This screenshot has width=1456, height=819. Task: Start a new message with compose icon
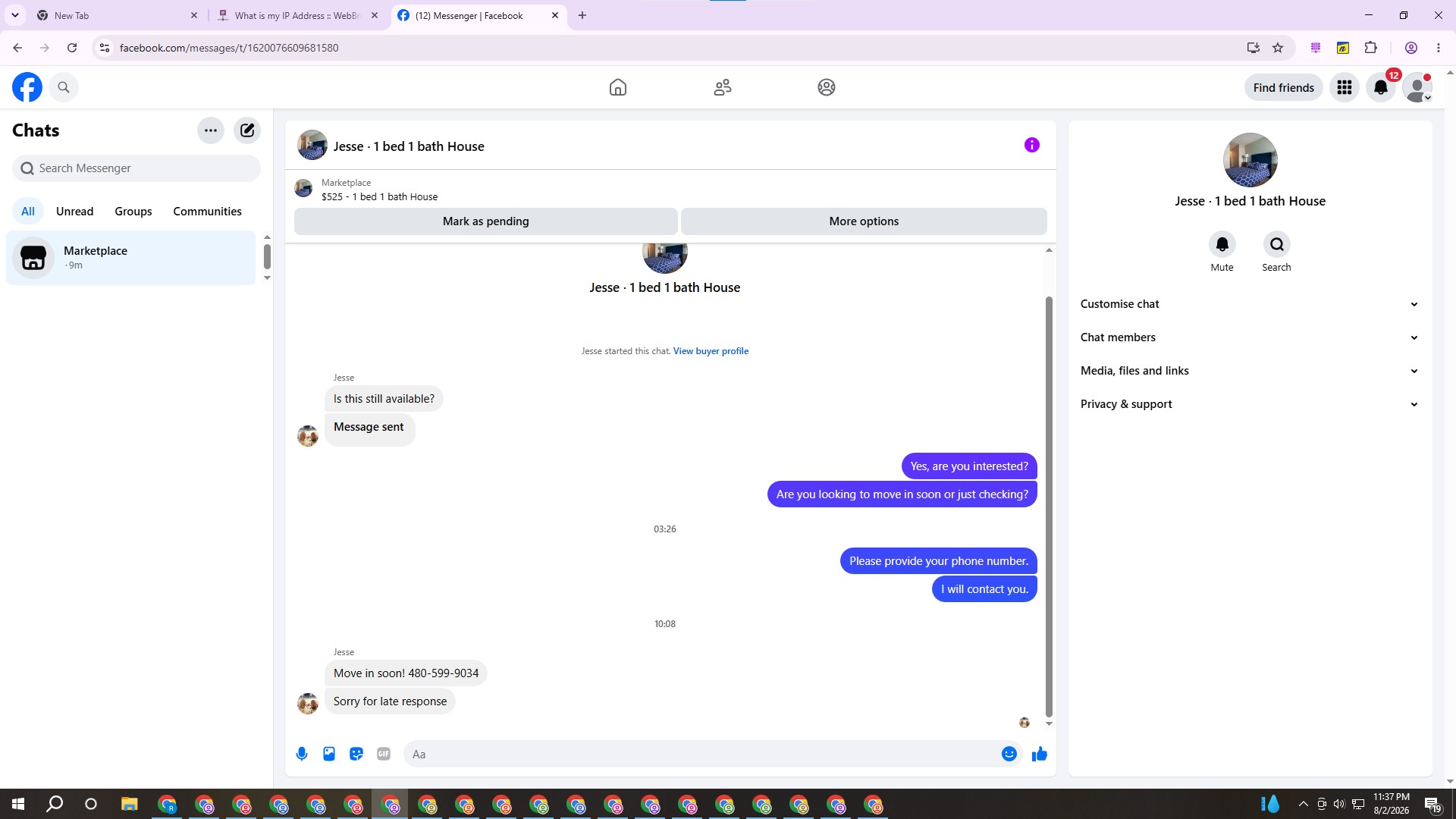pos(247,130)
